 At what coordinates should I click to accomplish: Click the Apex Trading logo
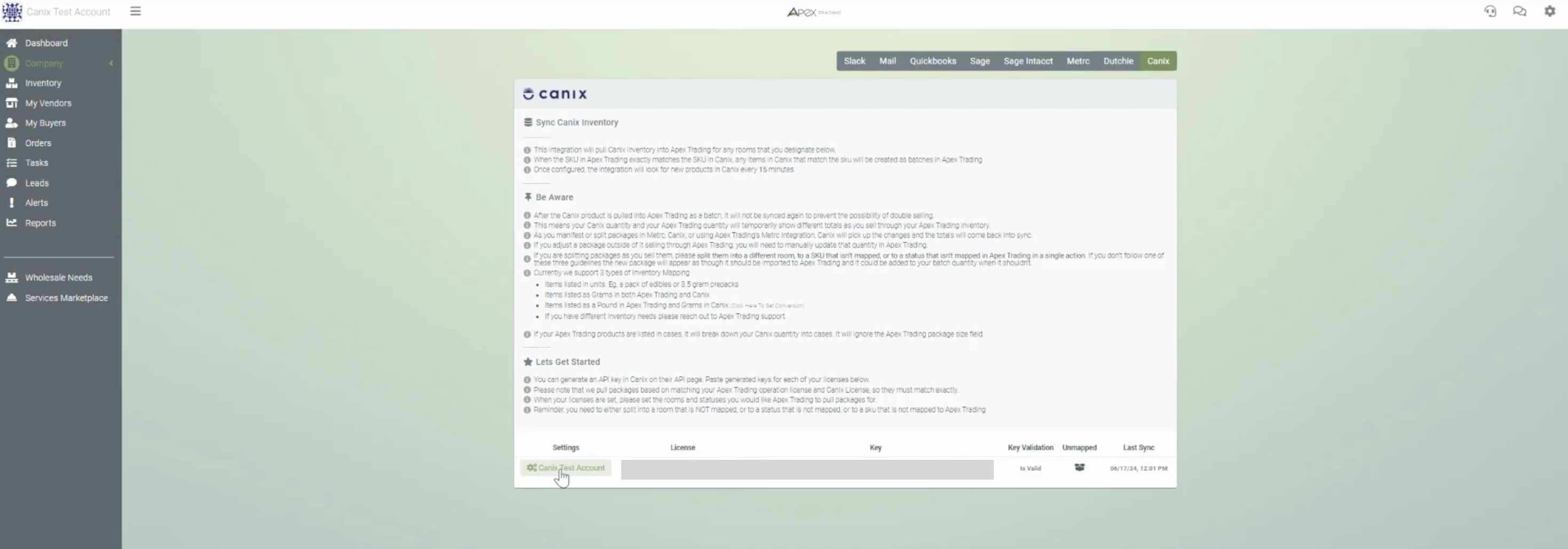click(814, 12)
